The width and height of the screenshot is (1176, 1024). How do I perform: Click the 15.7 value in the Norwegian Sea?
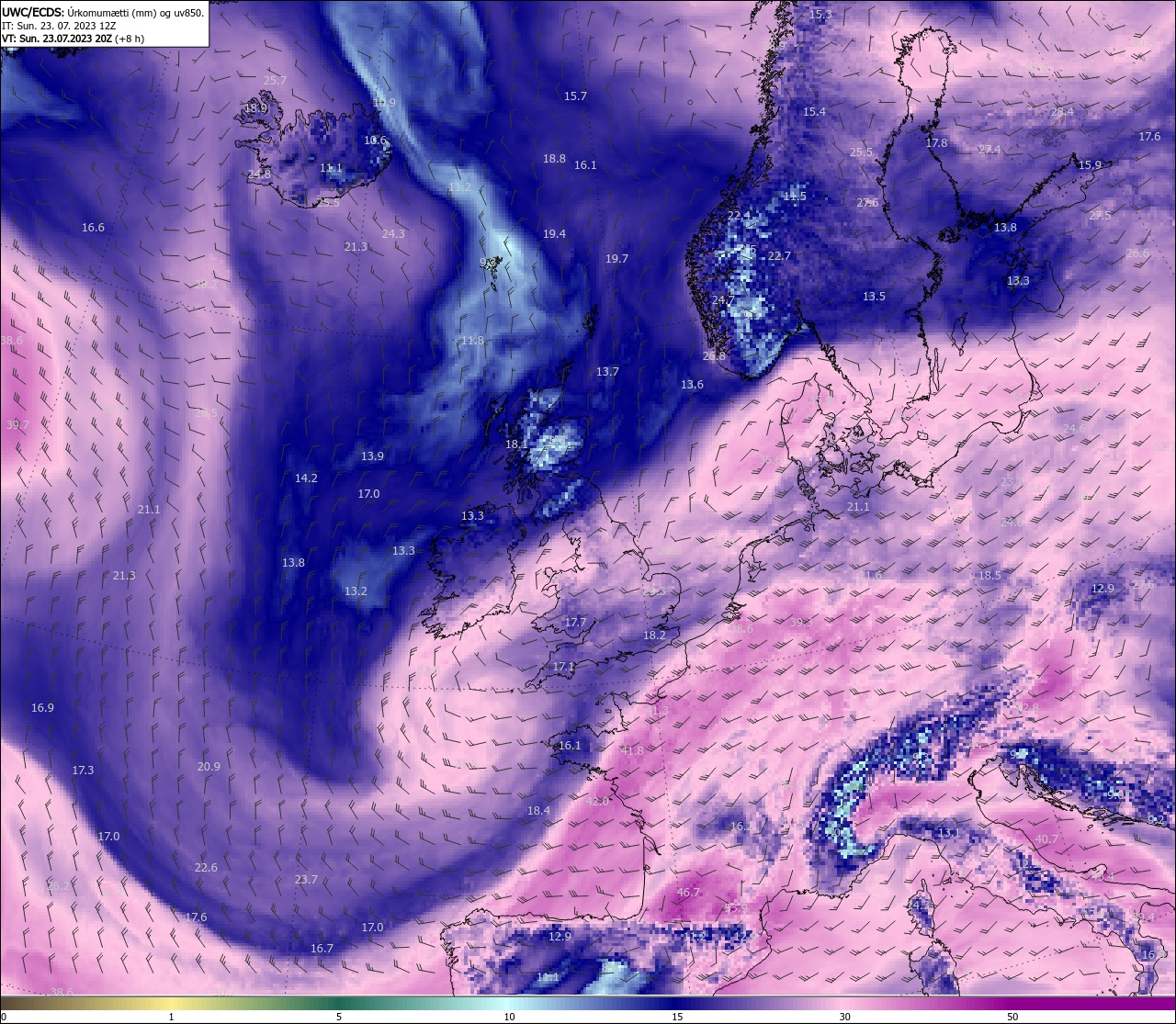(575, 96)
